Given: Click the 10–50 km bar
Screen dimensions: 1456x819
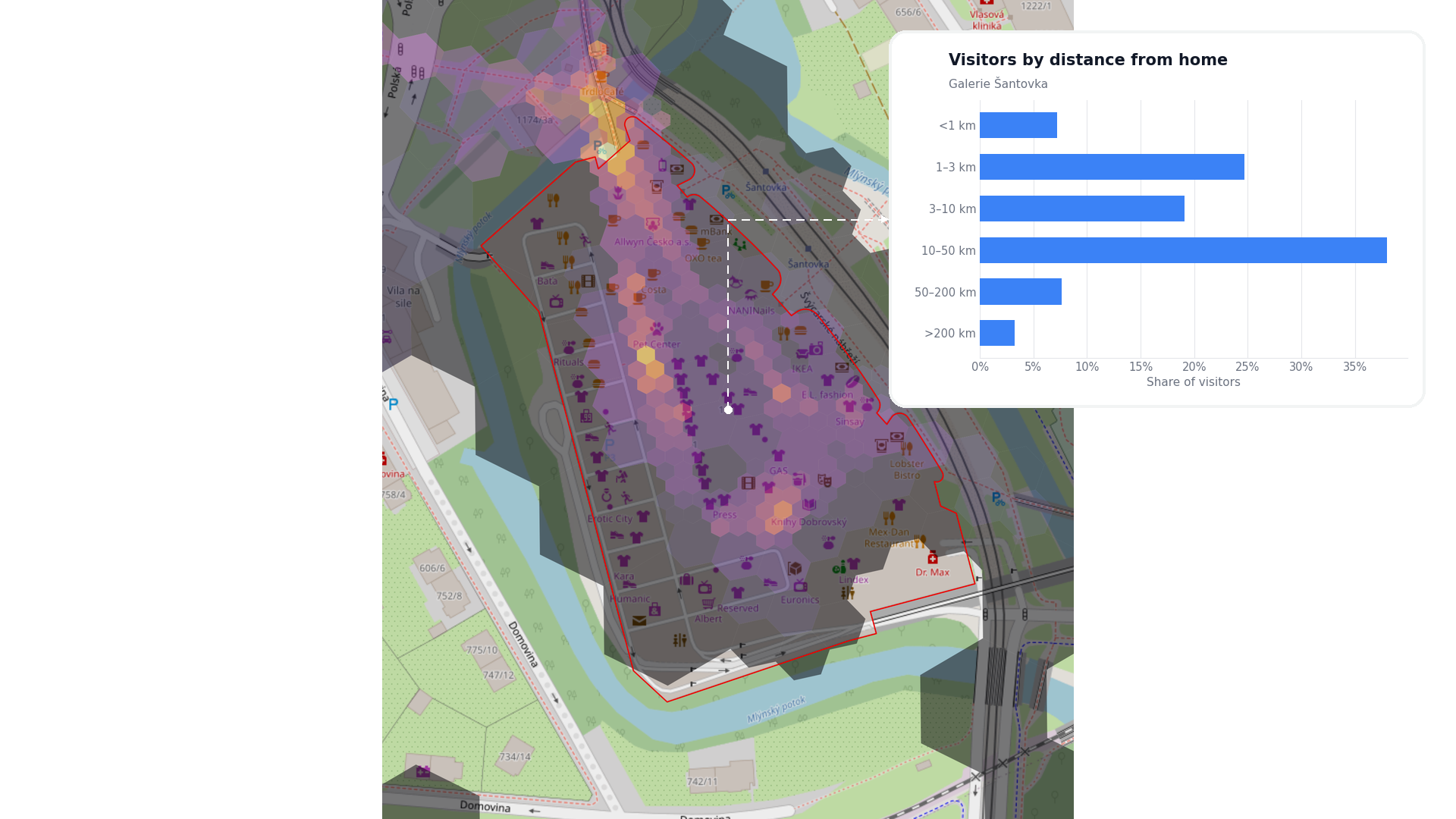Looking at the screenshot, I should [1183, 250].
